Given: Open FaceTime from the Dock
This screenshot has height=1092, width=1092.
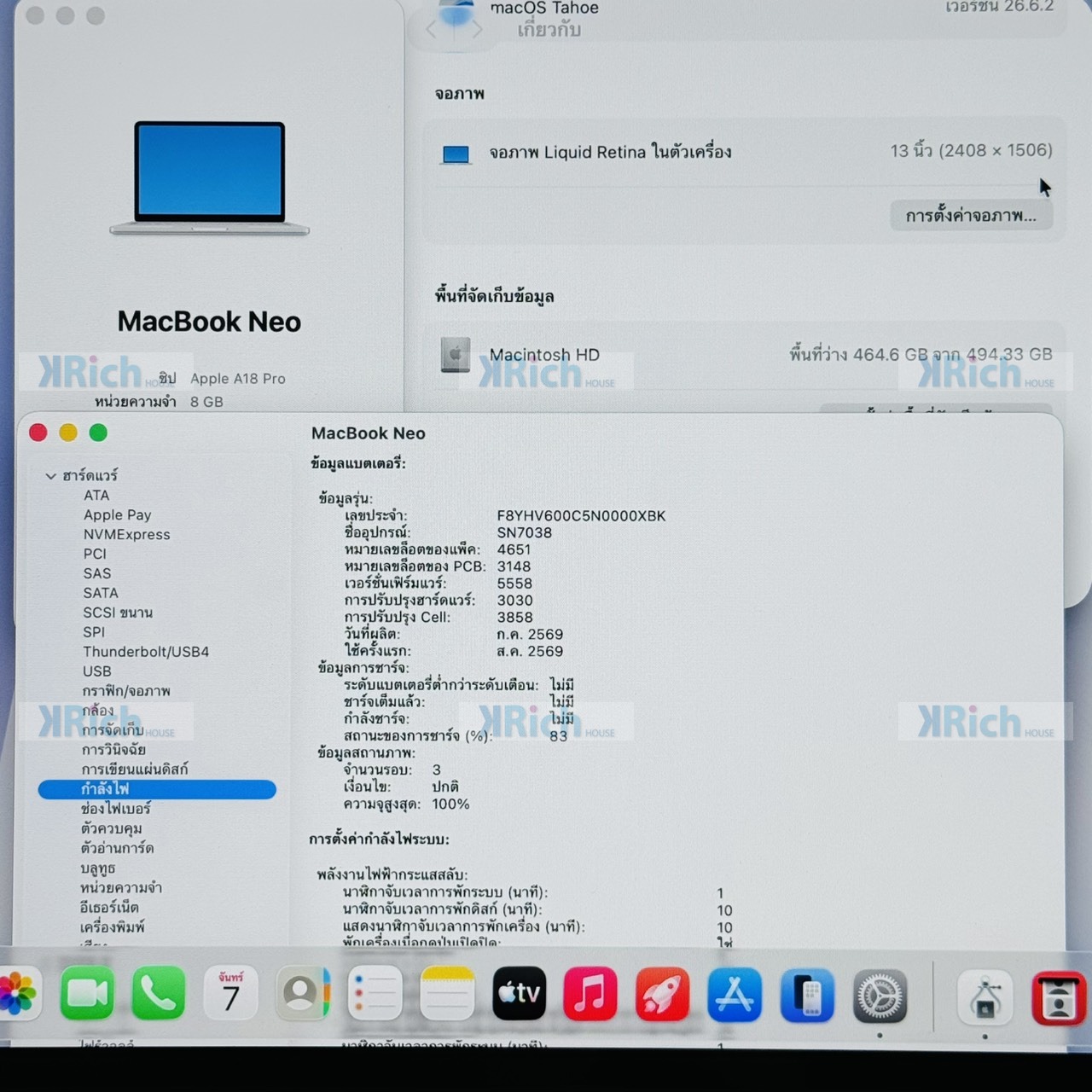Looking at the screenshot, I should [x=87, y=993].
